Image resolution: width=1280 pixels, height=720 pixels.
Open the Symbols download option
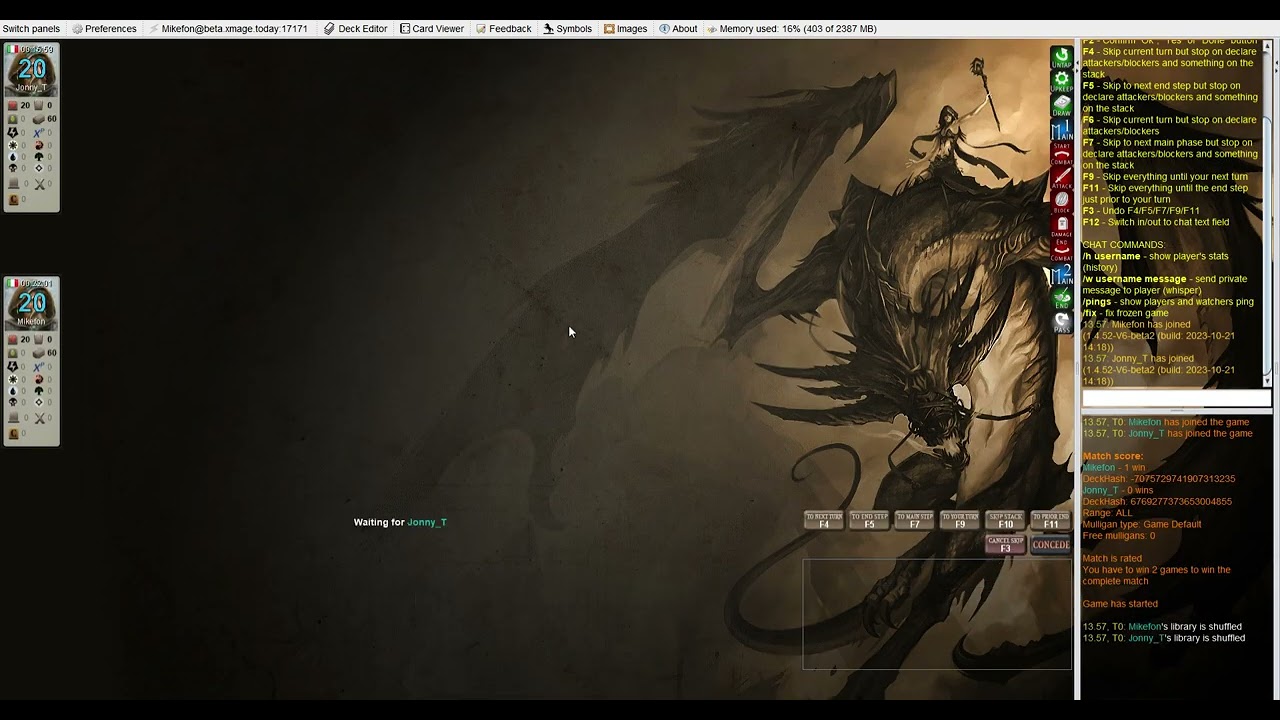click(x=568, y=29)
